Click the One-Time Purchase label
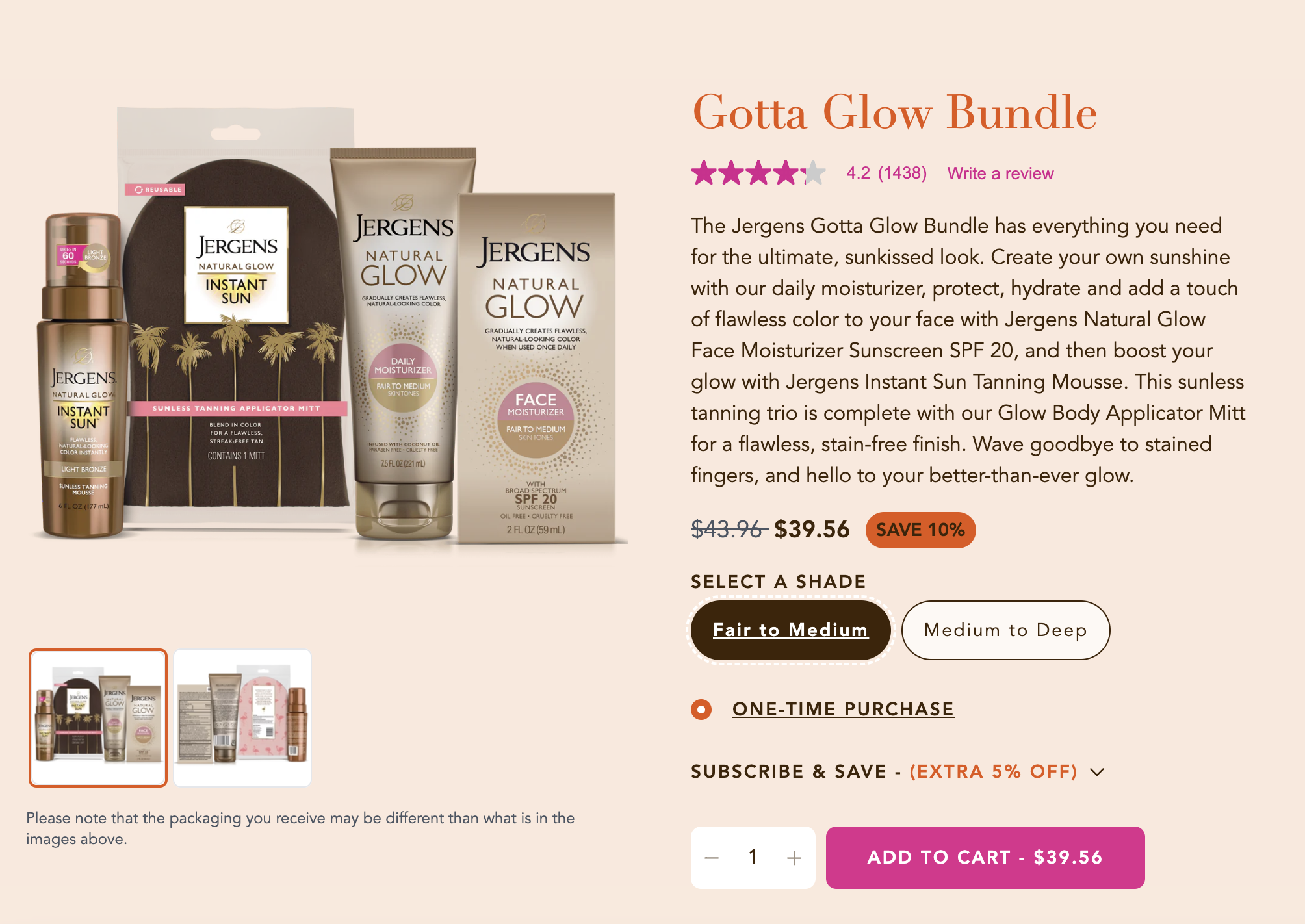Viewport: 1305px width, 924px height. coord(844,709)
